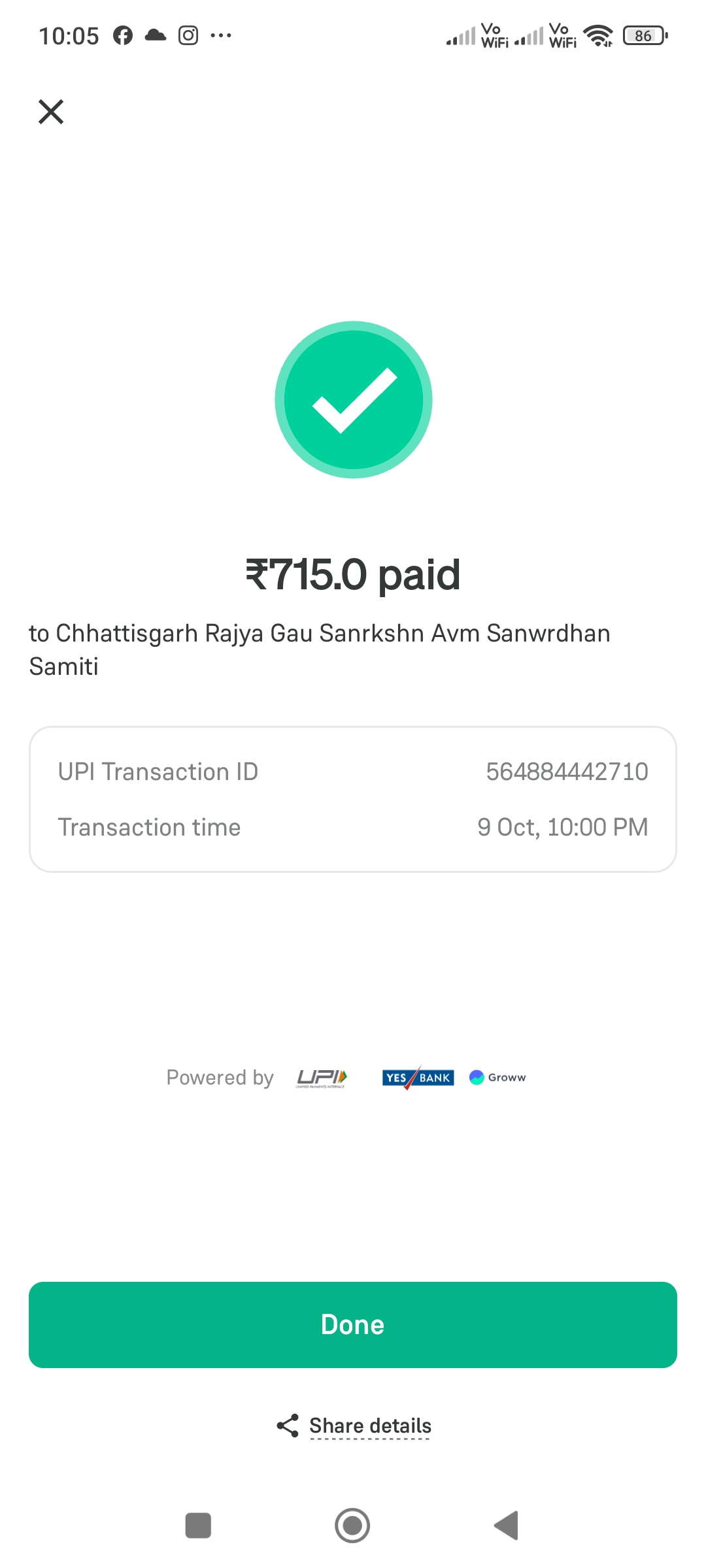Tap the Instagram notification icon
The height and width of the screenshot is (1568, 706).
click(x=188, y=35)
